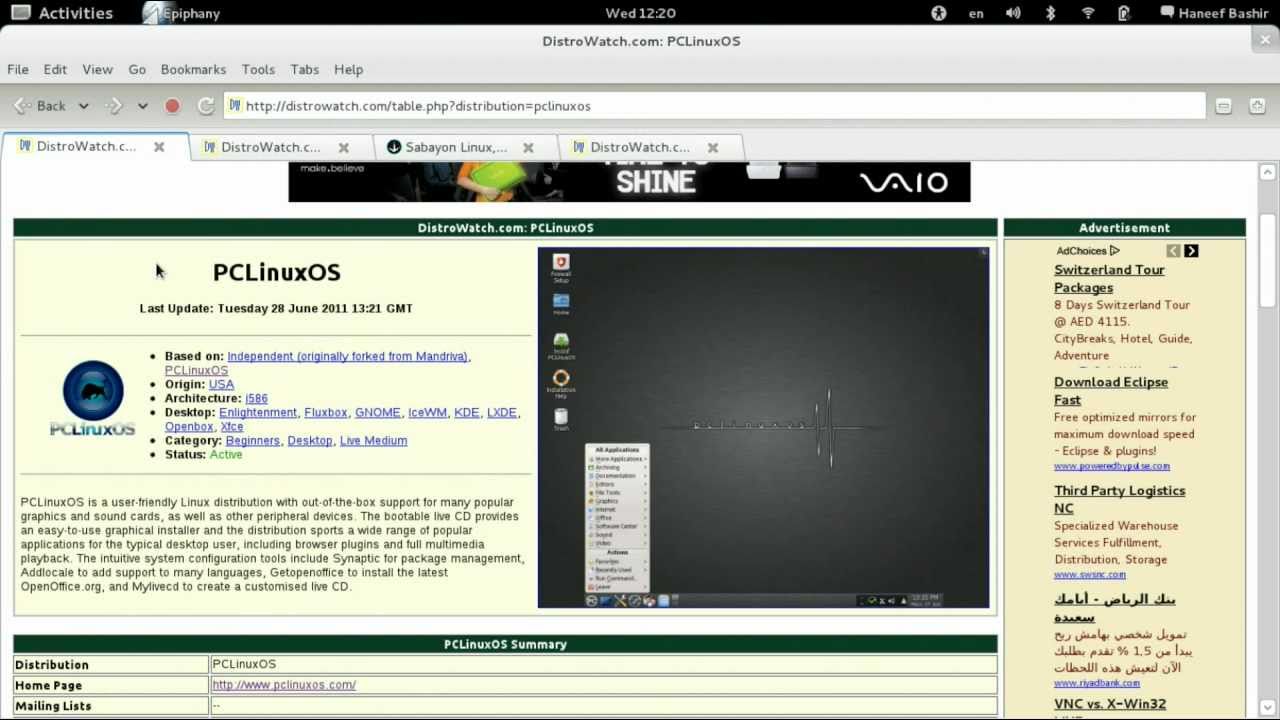Click the AdChoices label

coord(1088,251)
